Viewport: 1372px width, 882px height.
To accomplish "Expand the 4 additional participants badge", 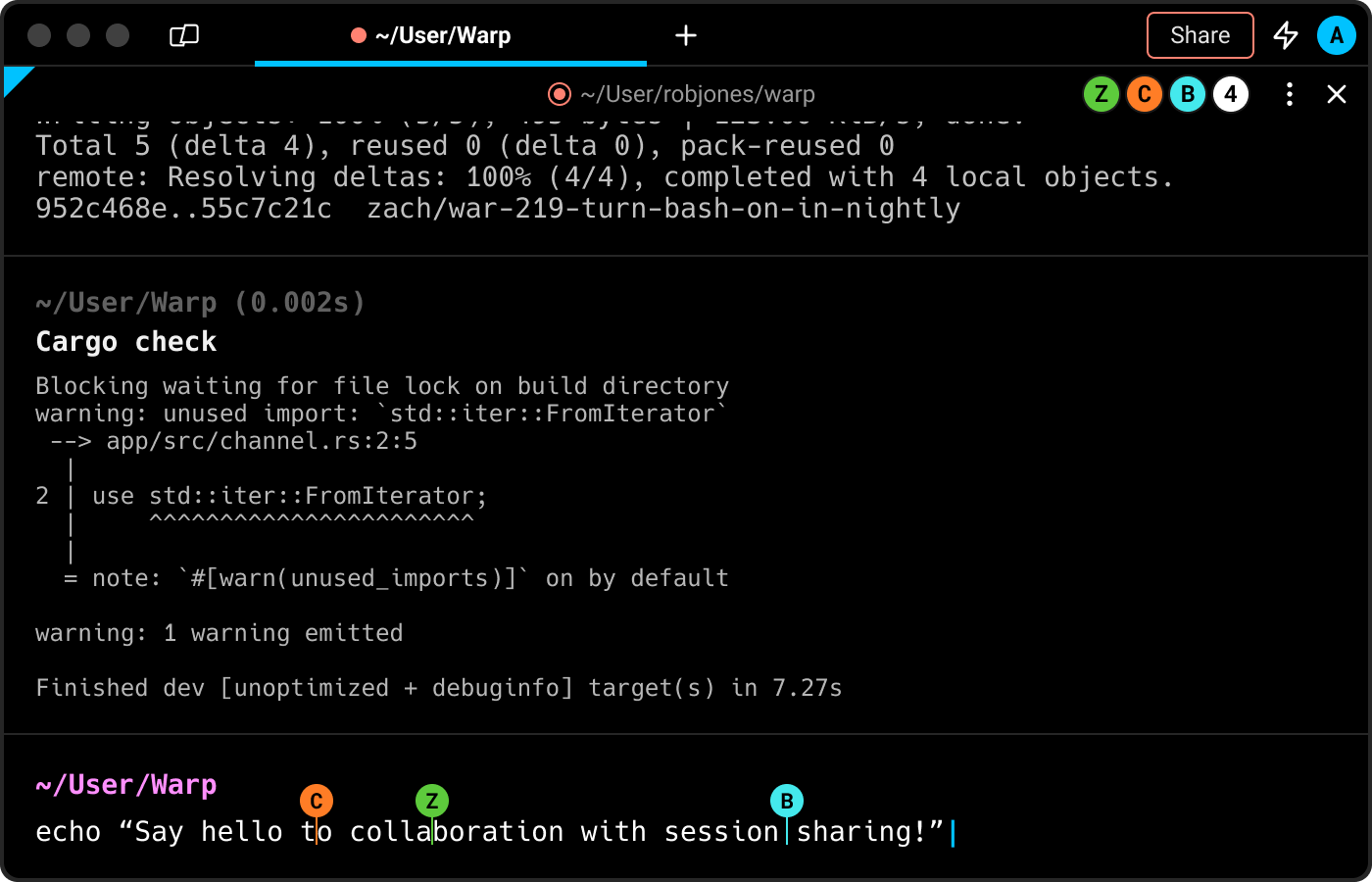I will click(x=1231, y=94).
